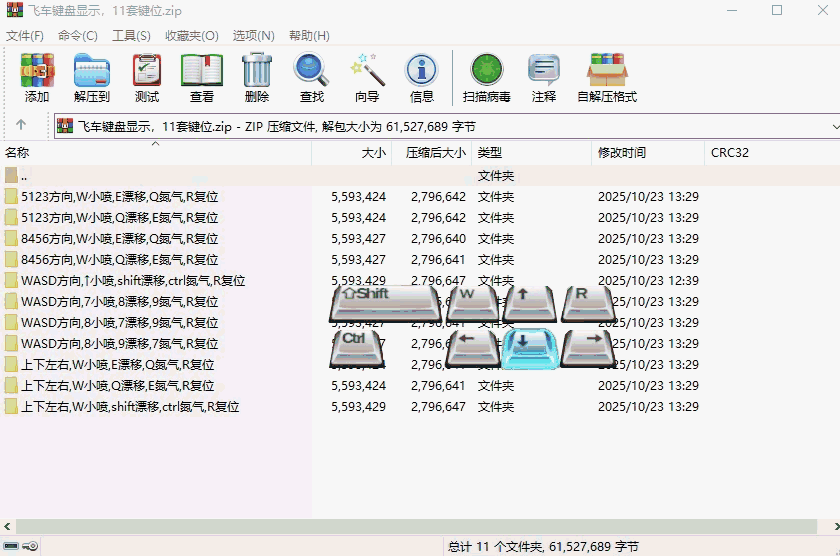Select the parent folder ".." entry

24,175
